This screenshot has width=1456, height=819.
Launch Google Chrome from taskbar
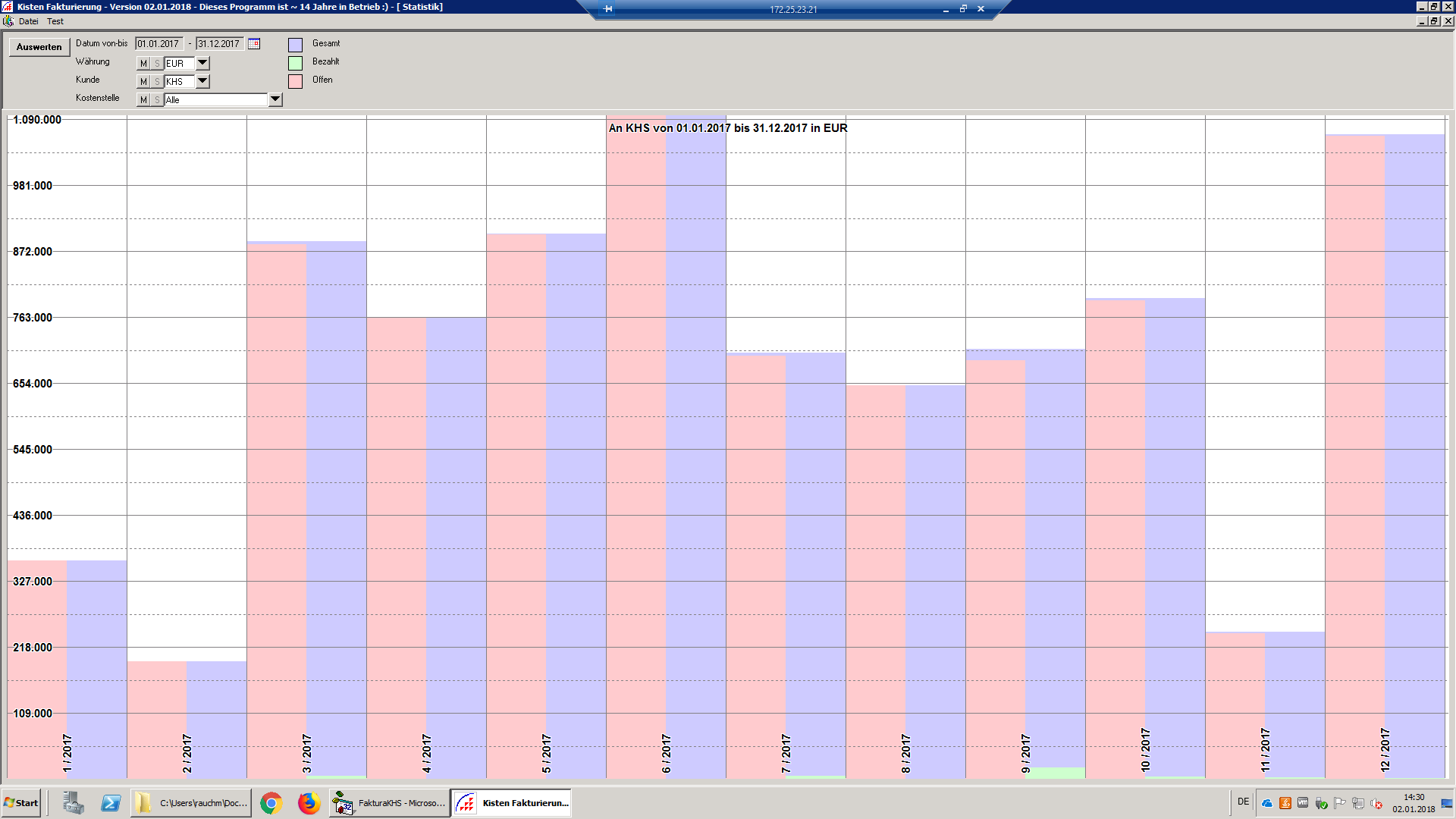coord(271,803)
